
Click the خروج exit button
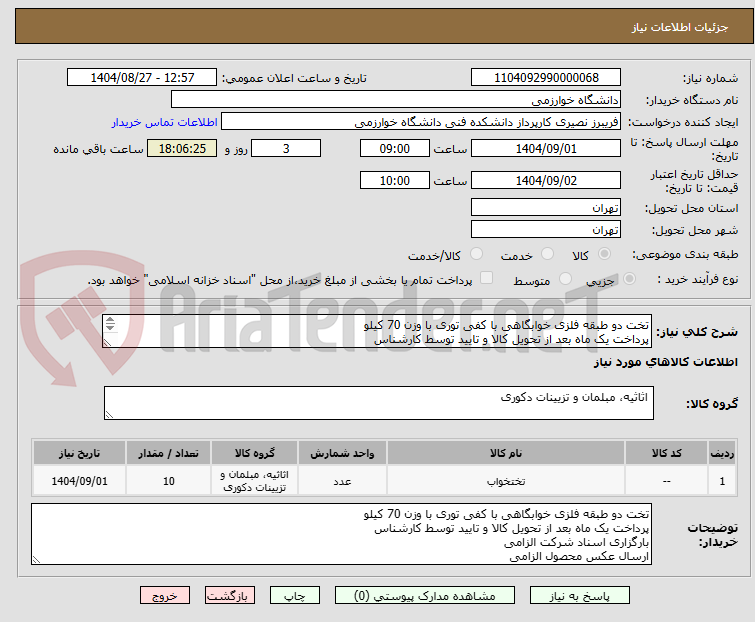click(x=165, y=596)
